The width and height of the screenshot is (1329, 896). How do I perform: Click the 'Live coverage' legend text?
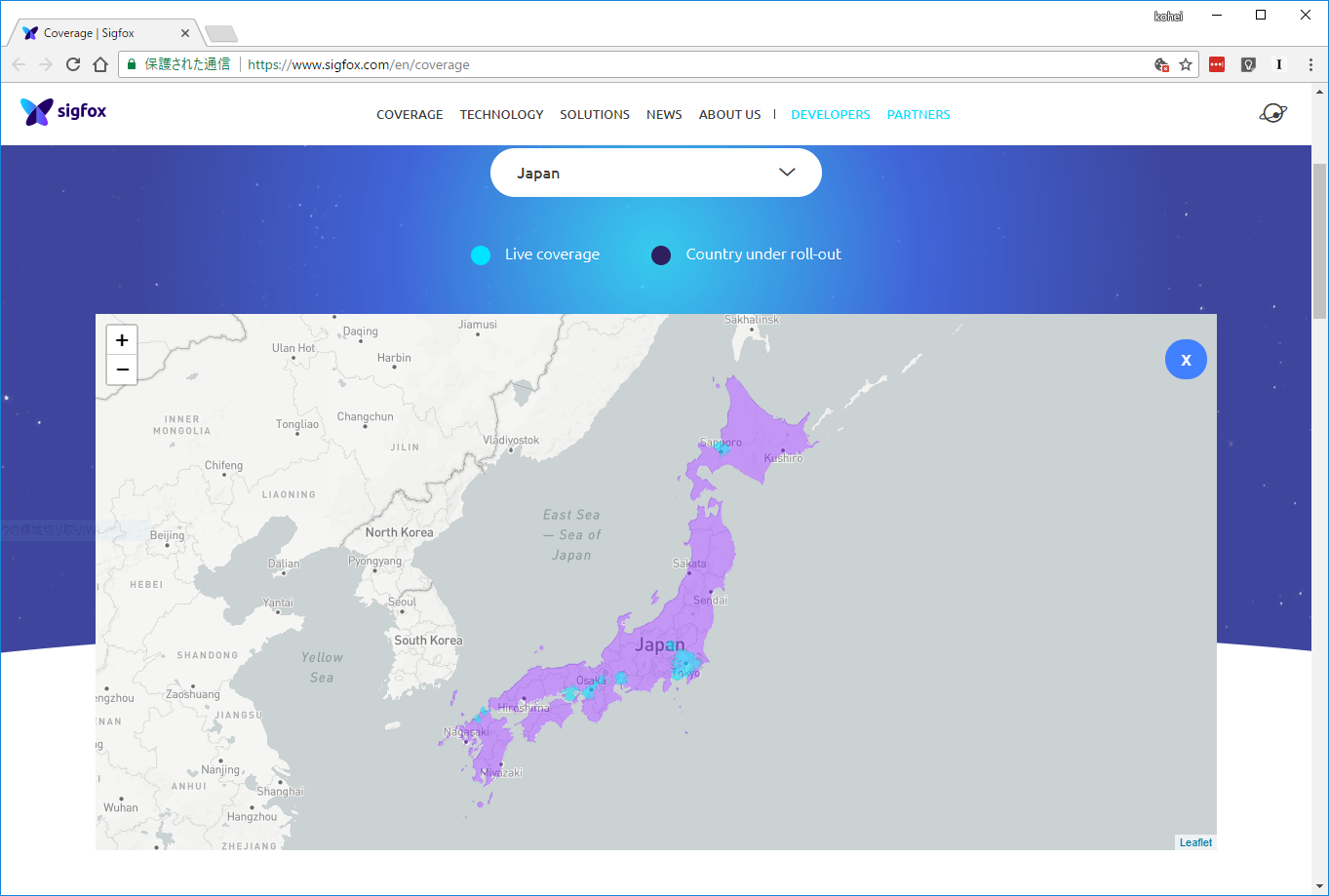tap(552, 254)
